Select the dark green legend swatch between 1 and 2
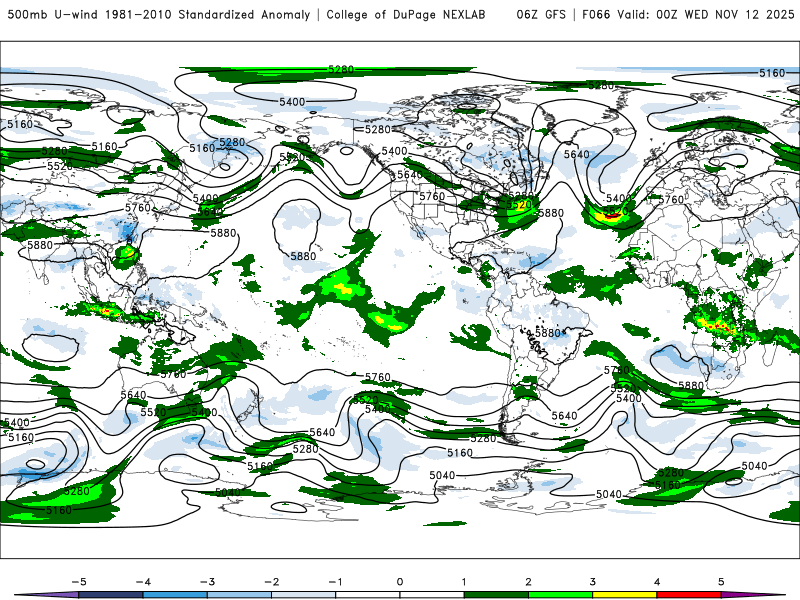 (x=496, y=595)
